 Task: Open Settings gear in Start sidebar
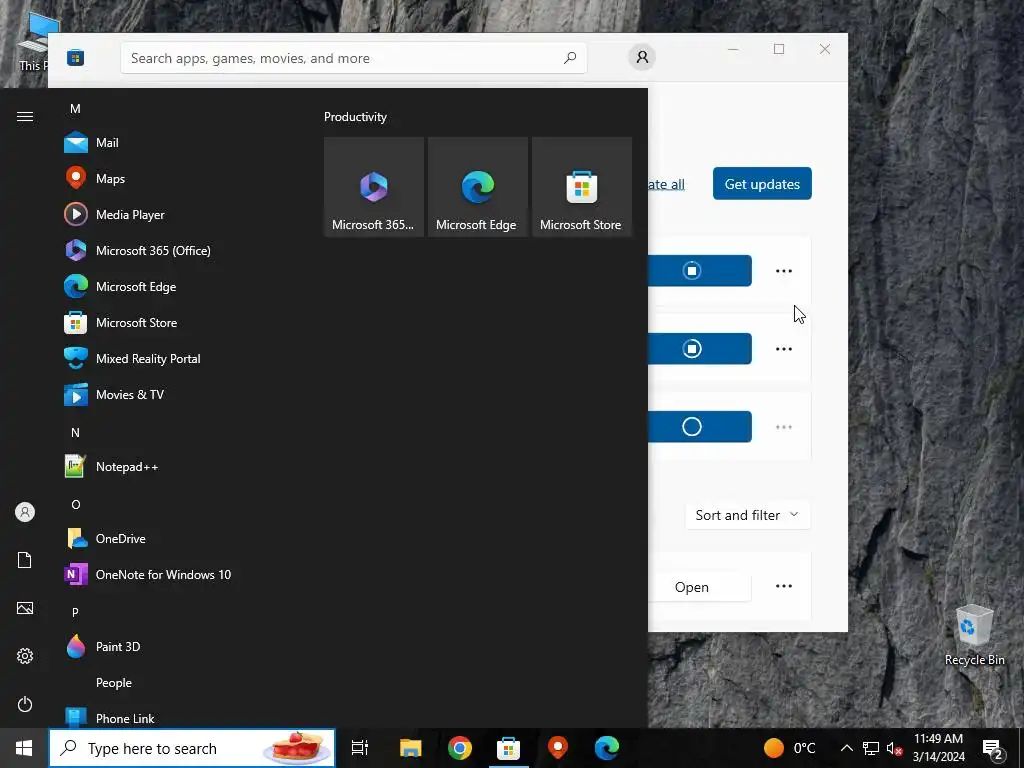pos(25,656)
